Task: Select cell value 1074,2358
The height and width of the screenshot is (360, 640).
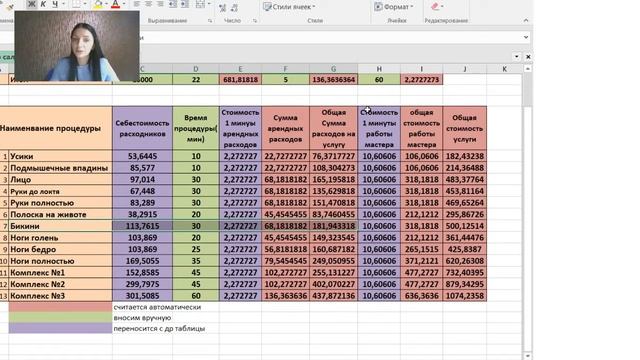Action: 464,296
